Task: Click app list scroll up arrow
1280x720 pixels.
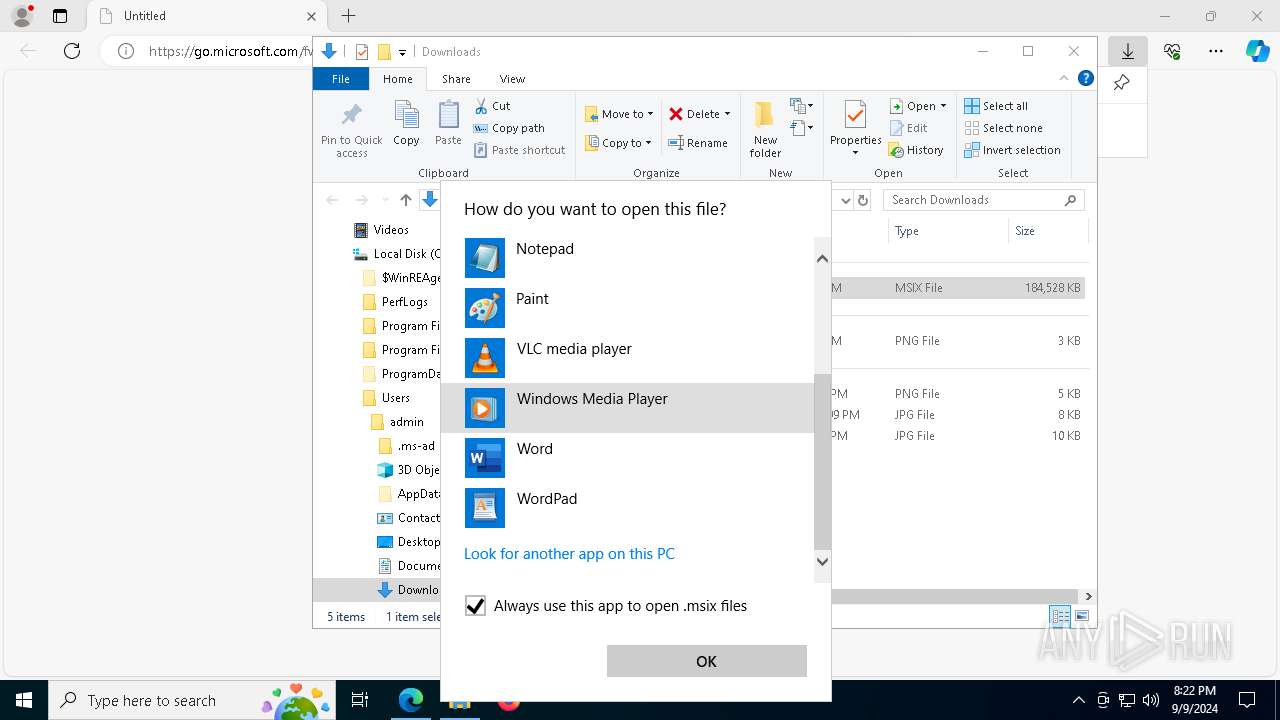Action: (822, 259)
